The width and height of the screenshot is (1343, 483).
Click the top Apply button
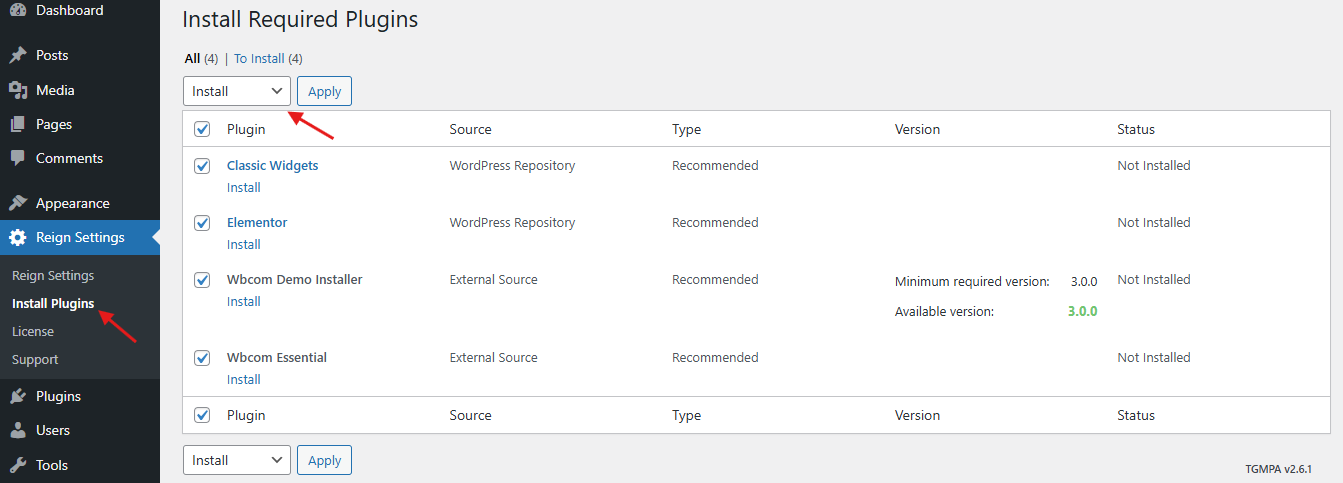324,91
